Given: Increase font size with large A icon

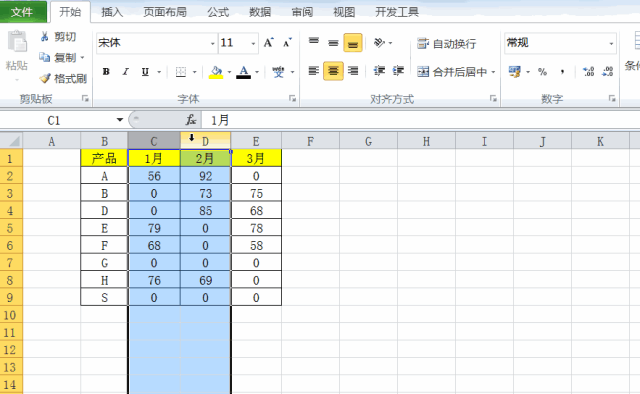Looking at the screenshot, I should [x=268, y=42].
